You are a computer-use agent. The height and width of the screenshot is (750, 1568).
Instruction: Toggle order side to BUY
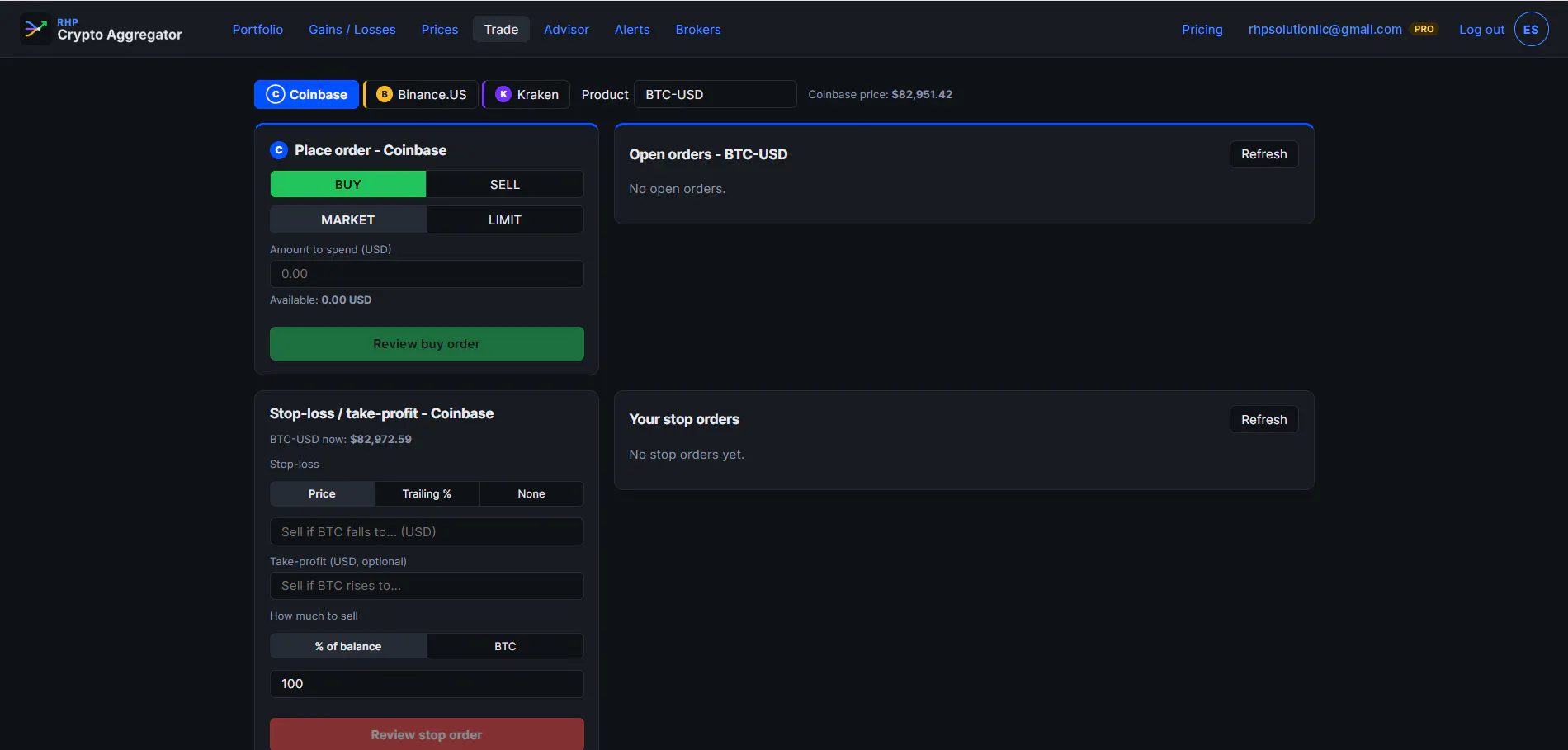348,184
